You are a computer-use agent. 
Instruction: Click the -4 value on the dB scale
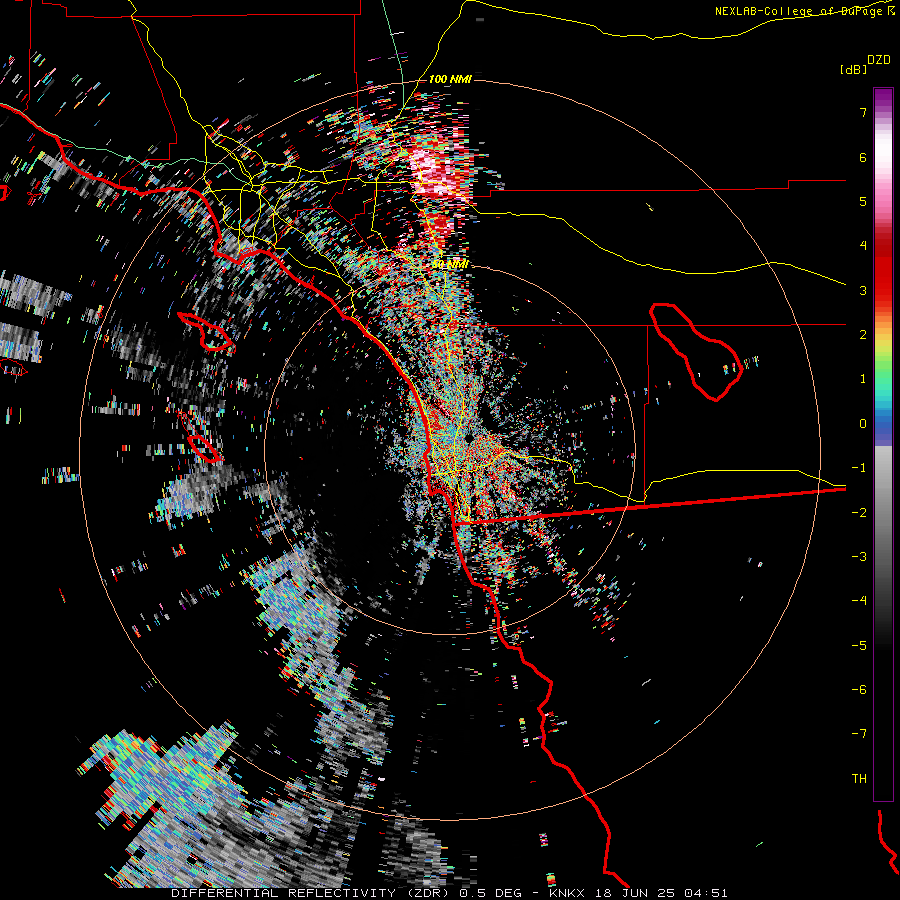click(x=859, y=601)
